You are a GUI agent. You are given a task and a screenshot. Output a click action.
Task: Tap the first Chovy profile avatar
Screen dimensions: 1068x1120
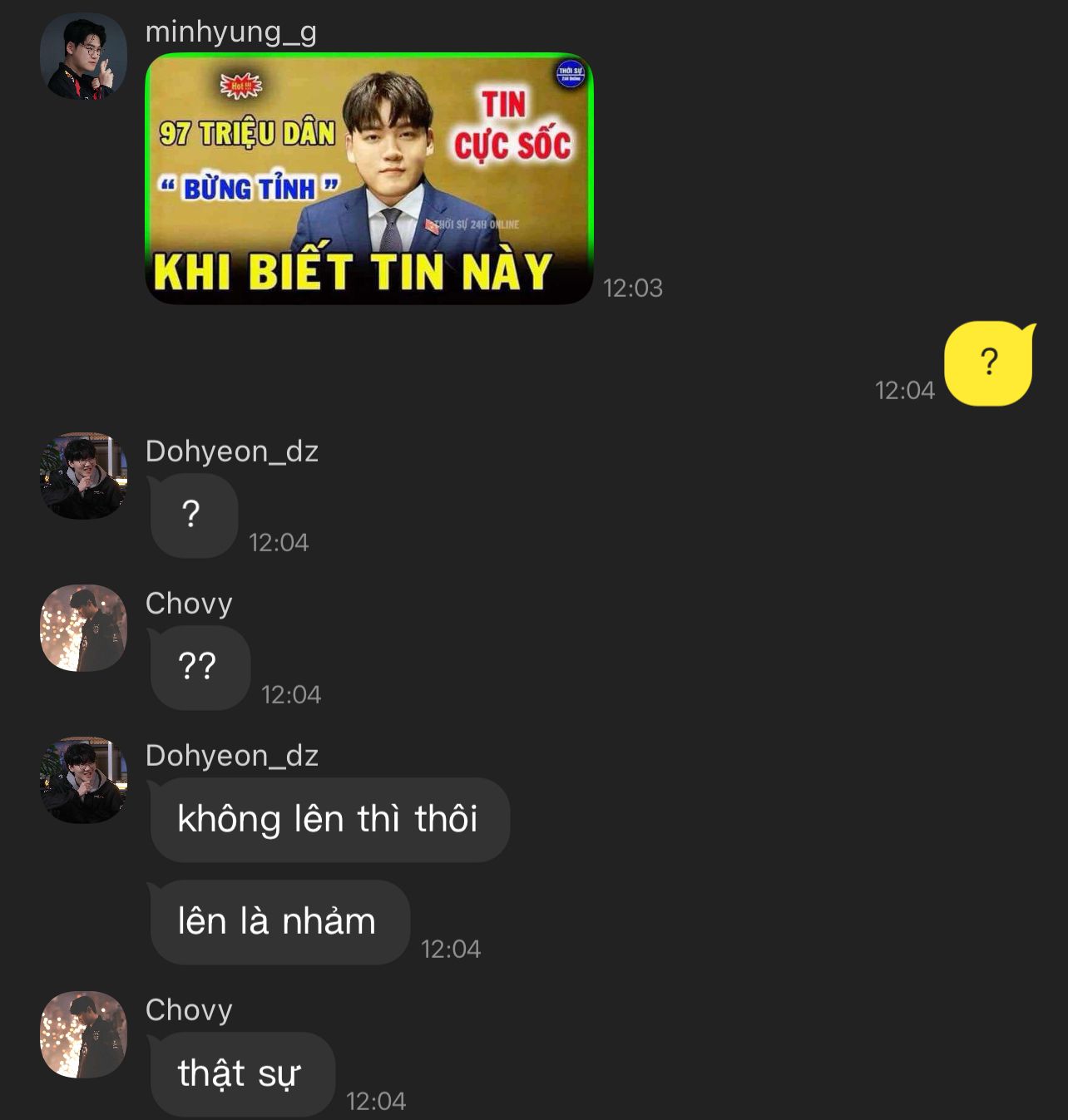83,628
